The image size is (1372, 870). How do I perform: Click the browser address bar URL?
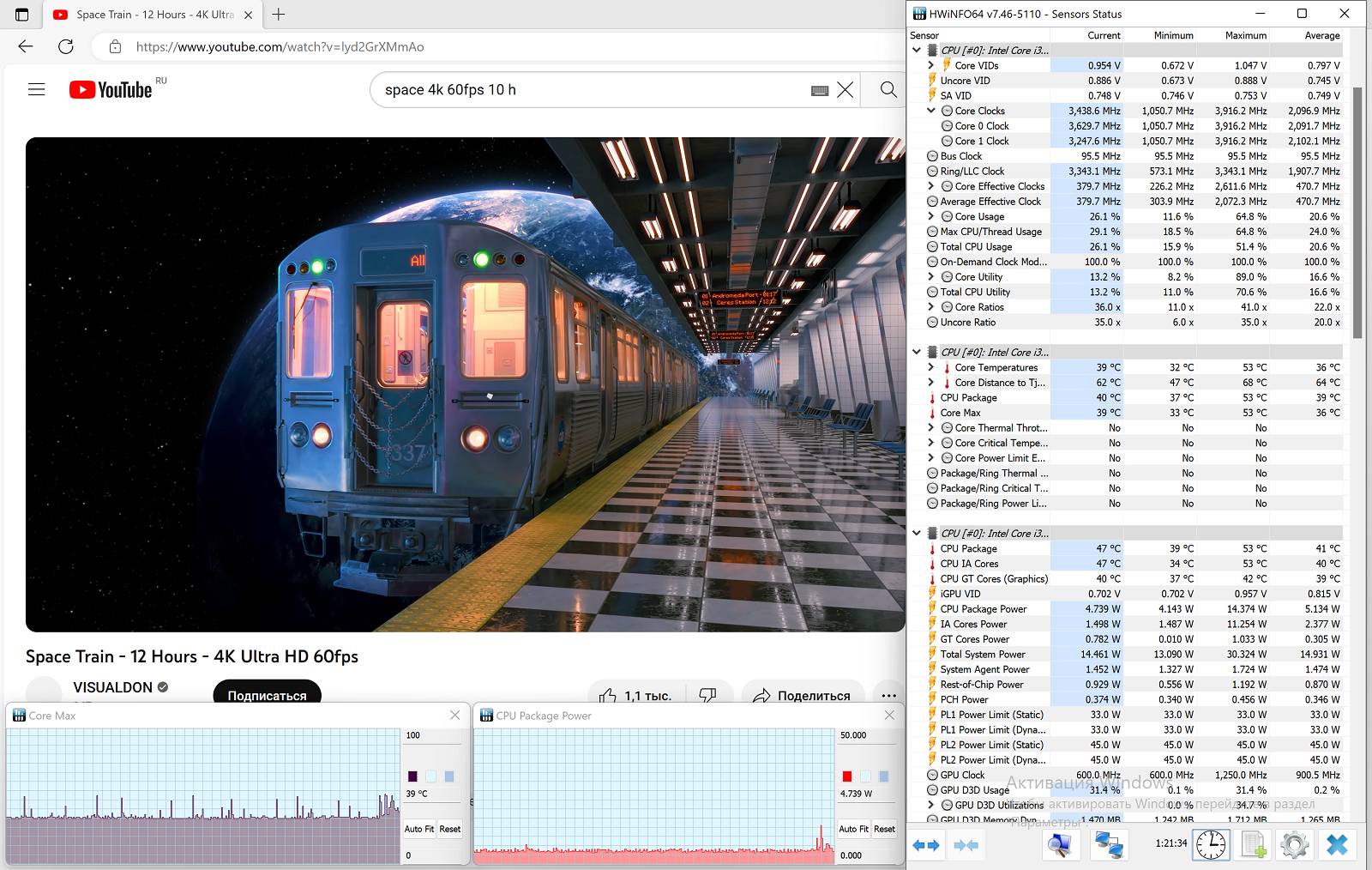[280, 46]
